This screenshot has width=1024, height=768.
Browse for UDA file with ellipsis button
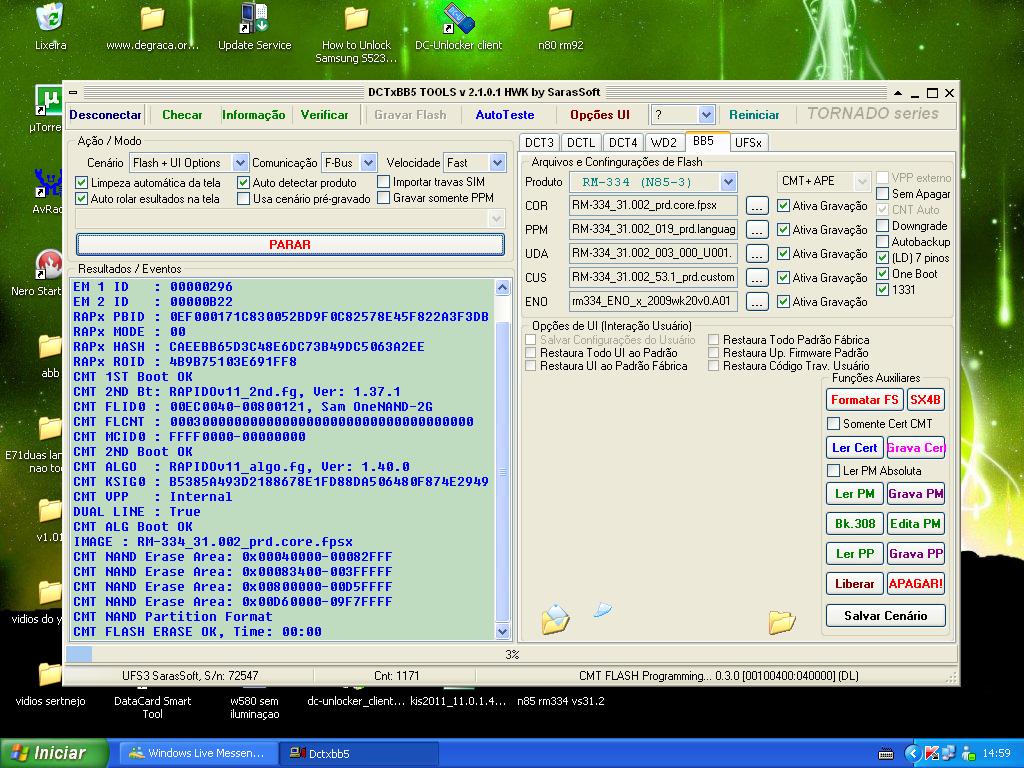(756, 253)
